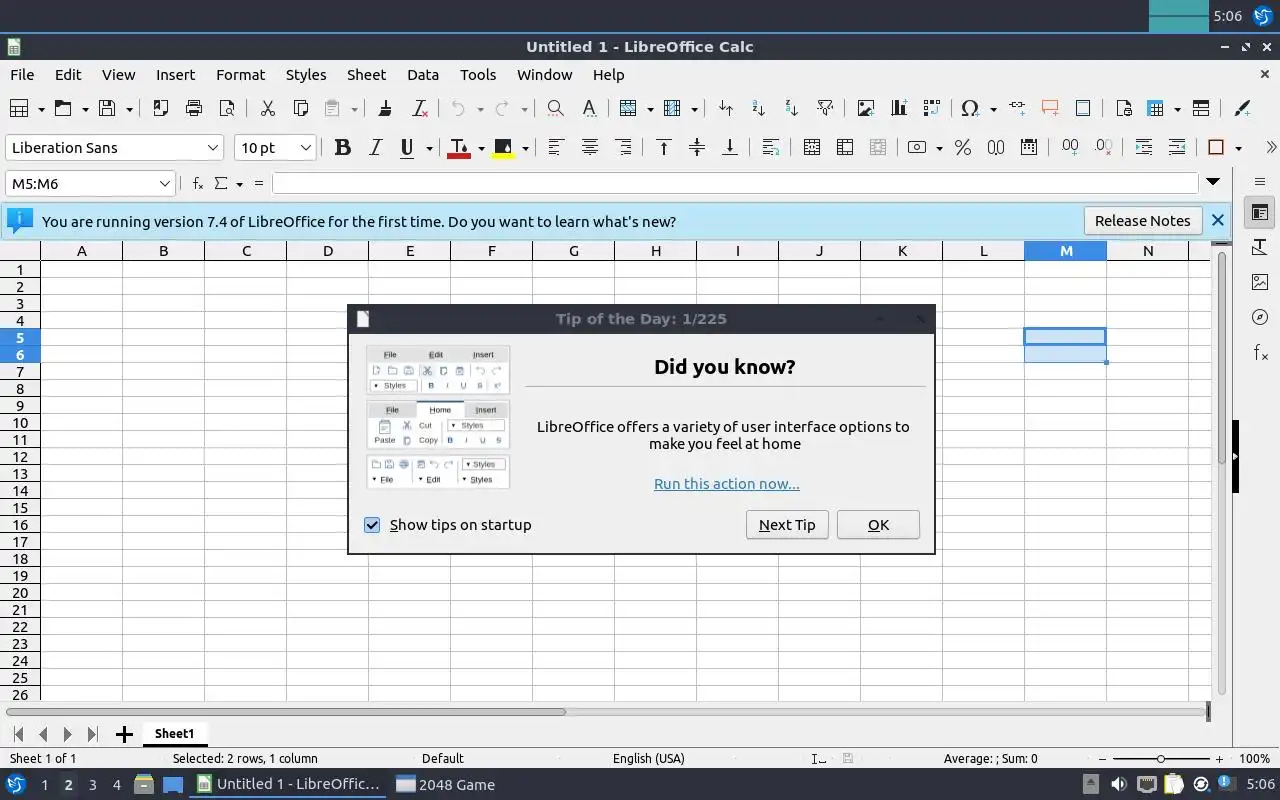Image resolution: width=1280 pixels, height=800 pixels.
Task: Select the Sheet1 tab
Action: pos(174,733)
